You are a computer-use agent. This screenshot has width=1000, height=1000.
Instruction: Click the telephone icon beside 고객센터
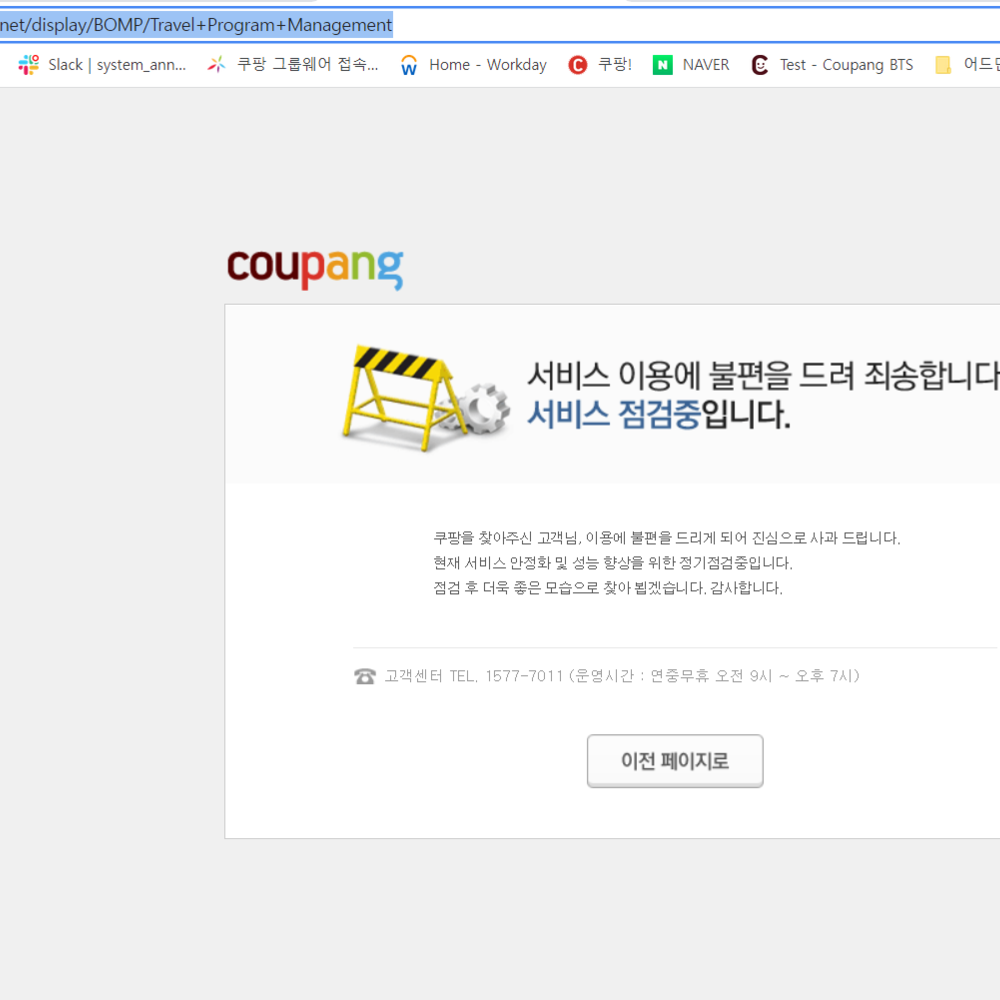click(x=364, y=676)
